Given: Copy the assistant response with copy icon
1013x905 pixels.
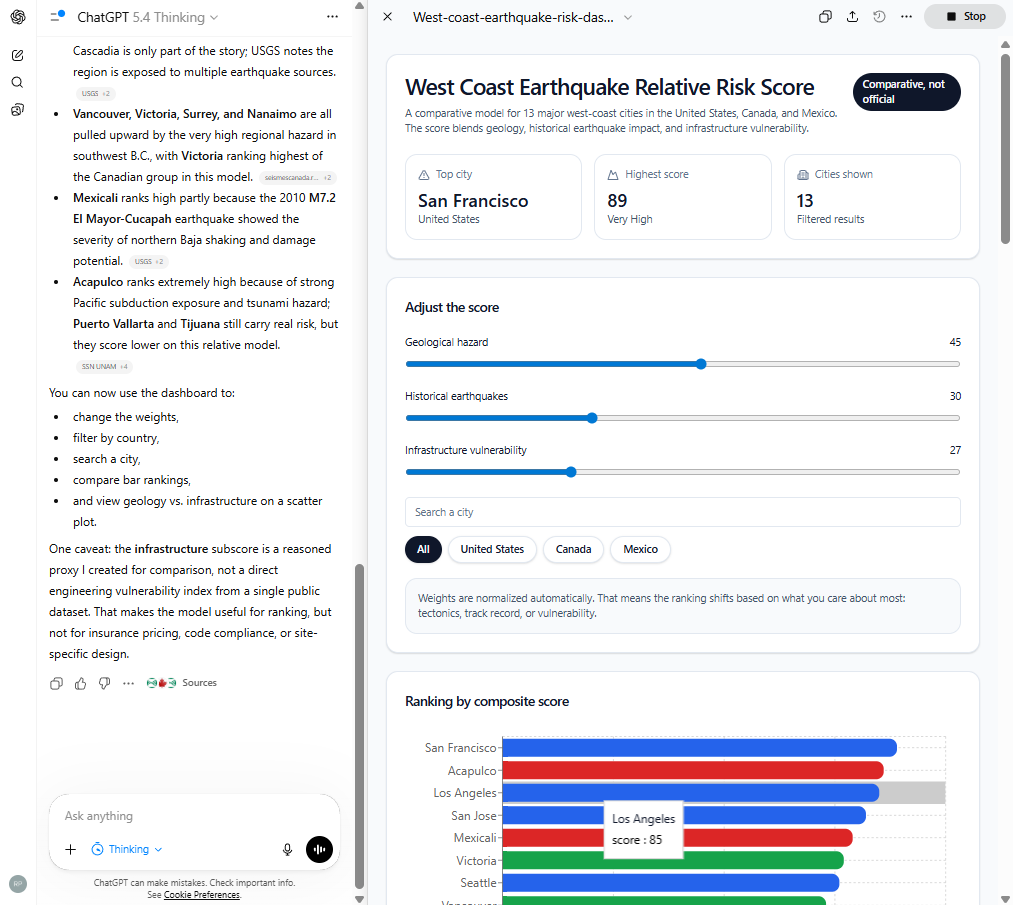Looking at the screenshot, I should [56, 682].
